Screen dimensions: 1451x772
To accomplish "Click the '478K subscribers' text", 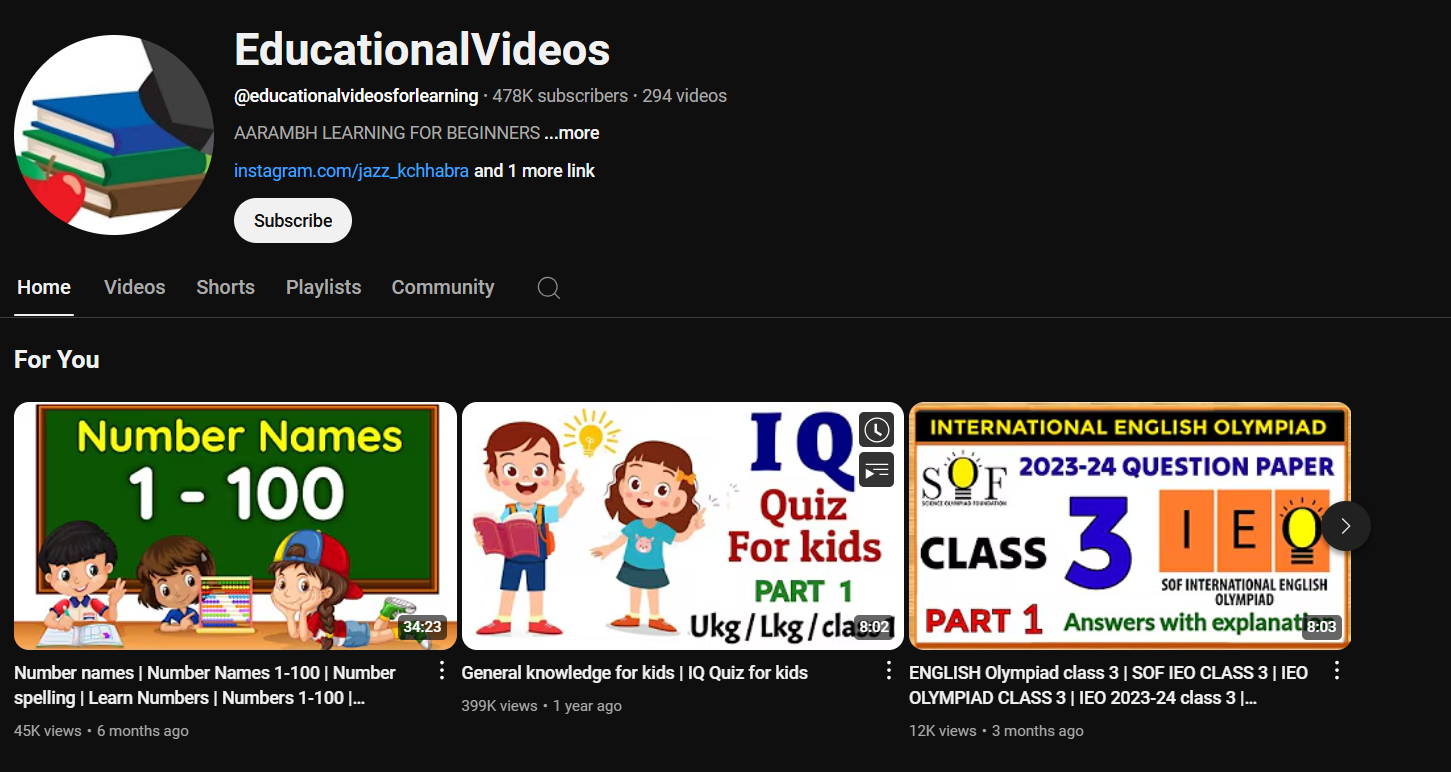I will point(560,96).
